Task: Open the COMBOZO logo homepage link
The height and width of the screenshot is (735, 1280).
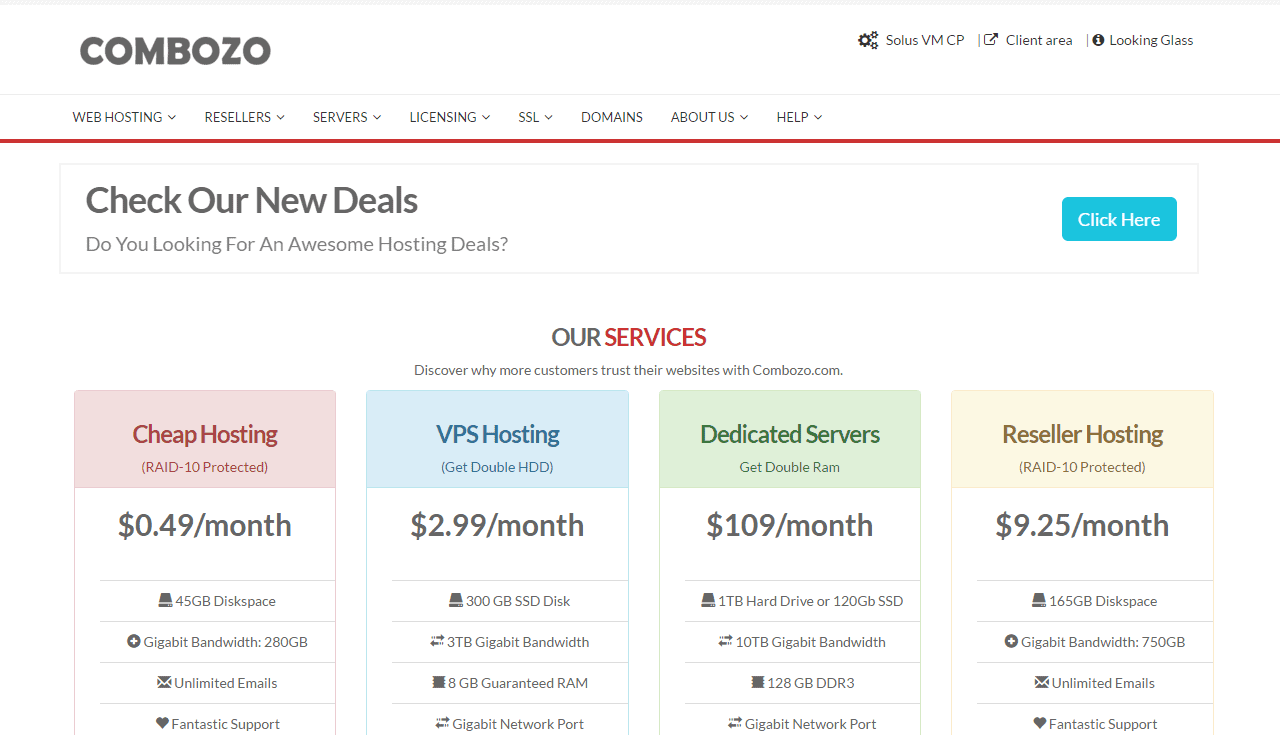Action: [175, 51]
